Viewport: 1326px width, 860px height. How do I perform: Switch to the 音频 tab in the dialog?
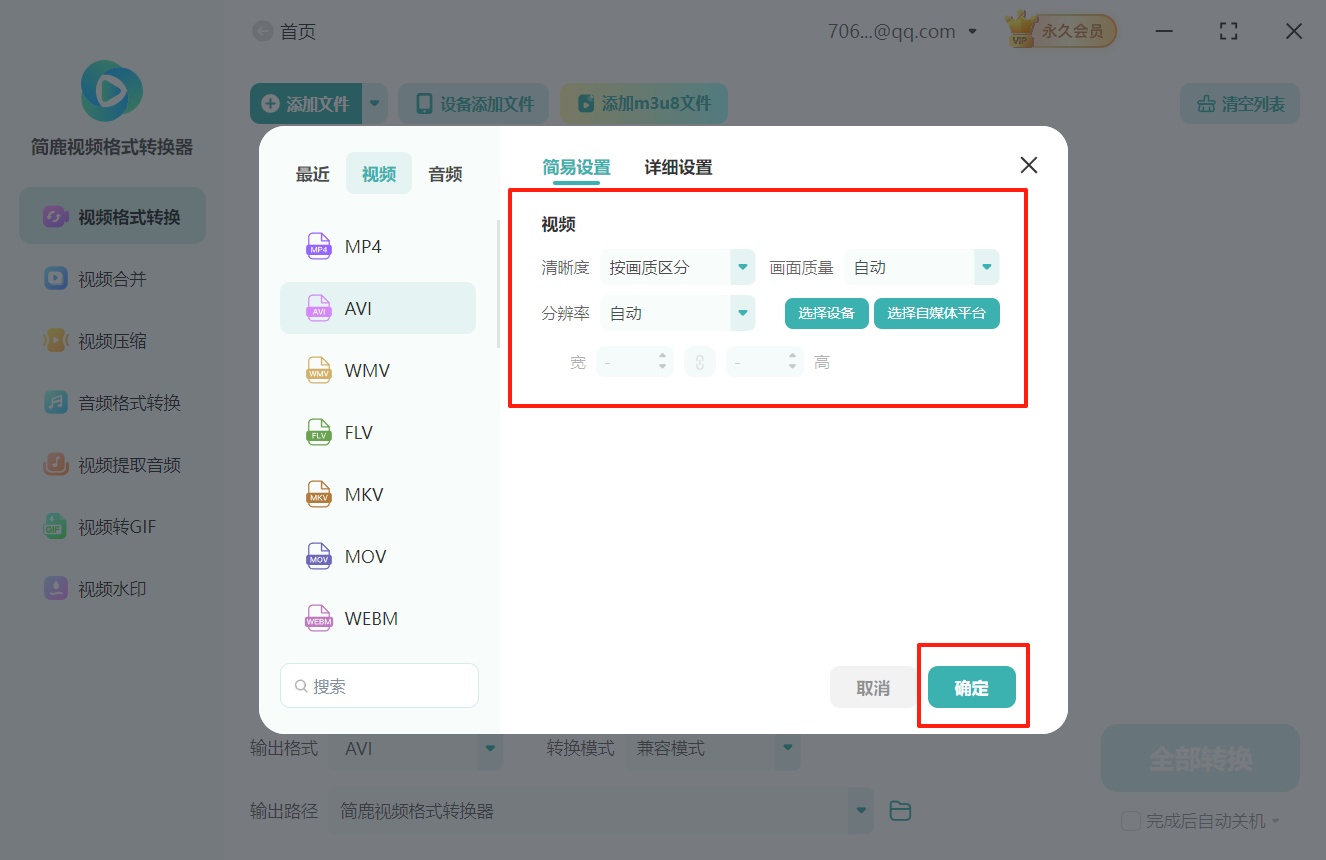click(444, 173)
